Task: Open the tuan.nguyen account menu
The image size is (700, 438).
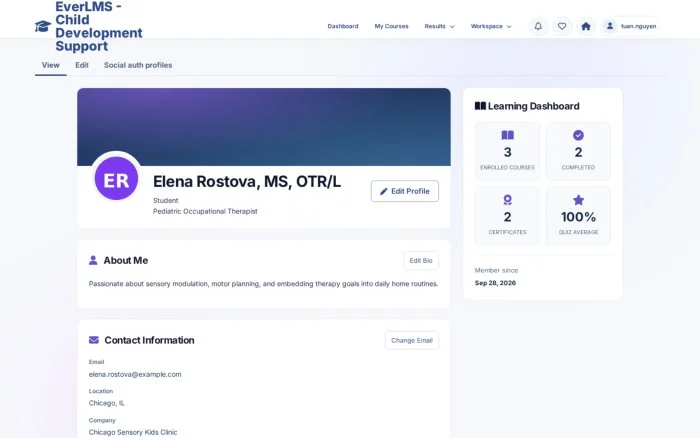Action: click(x=630, y=26)
